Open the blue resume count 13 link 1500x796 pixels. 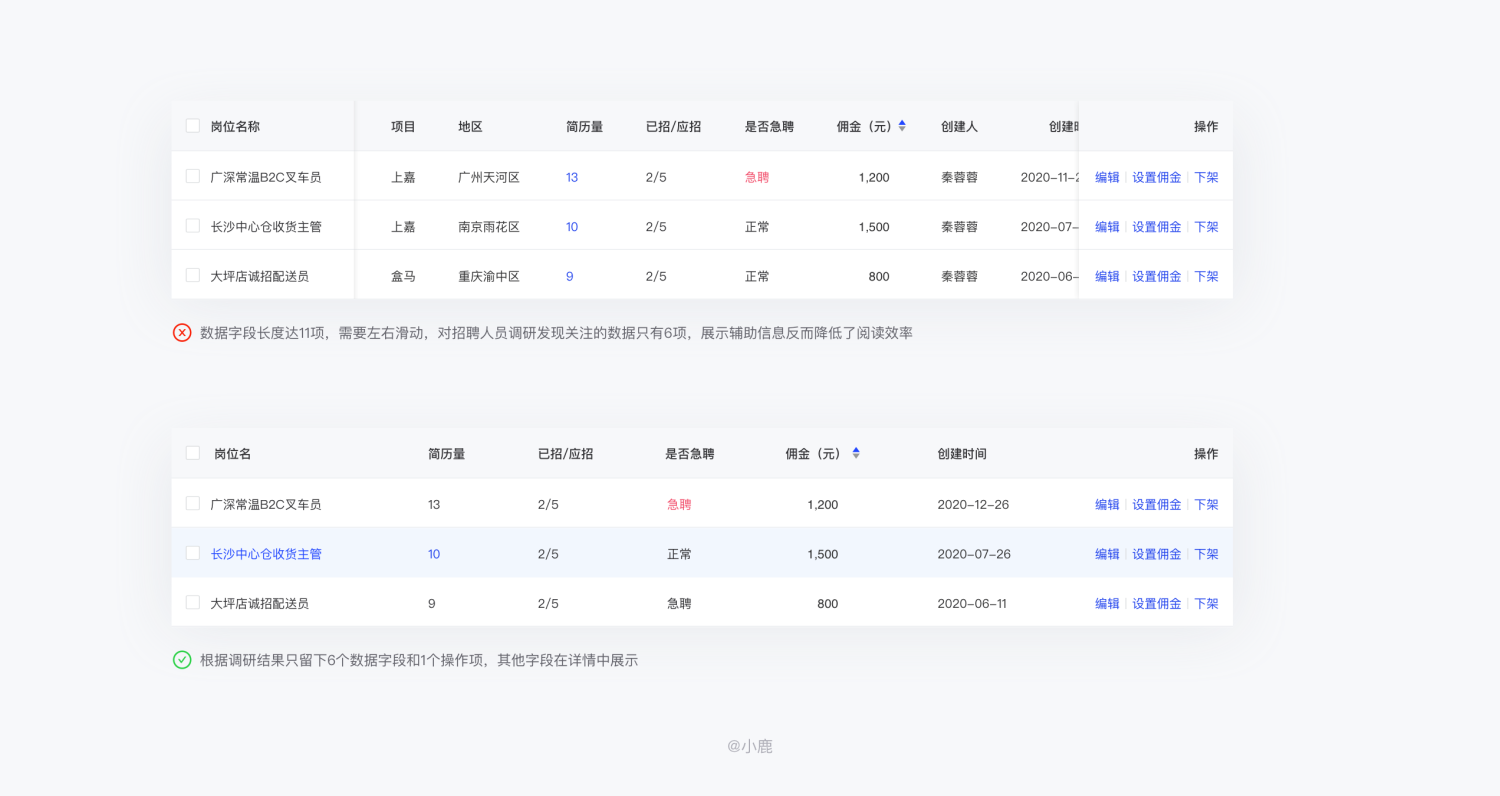[572, 177]
